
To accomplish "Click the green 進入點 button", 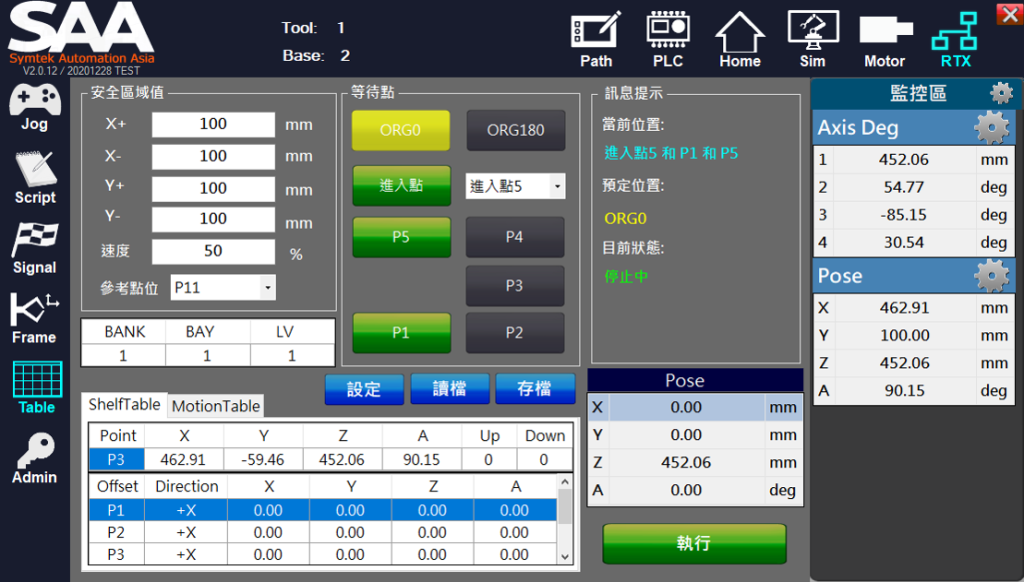I will pyautogui.click(x=401, y=186).
